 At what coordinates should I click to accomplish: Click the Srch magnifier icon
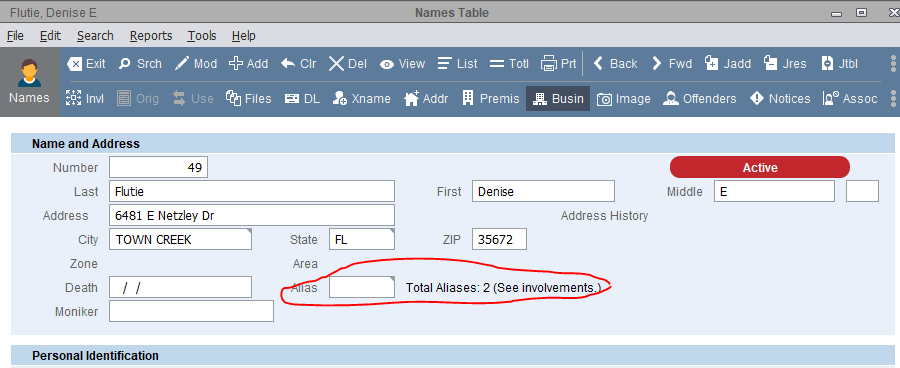pyautogui.click(x=125, y=64)
